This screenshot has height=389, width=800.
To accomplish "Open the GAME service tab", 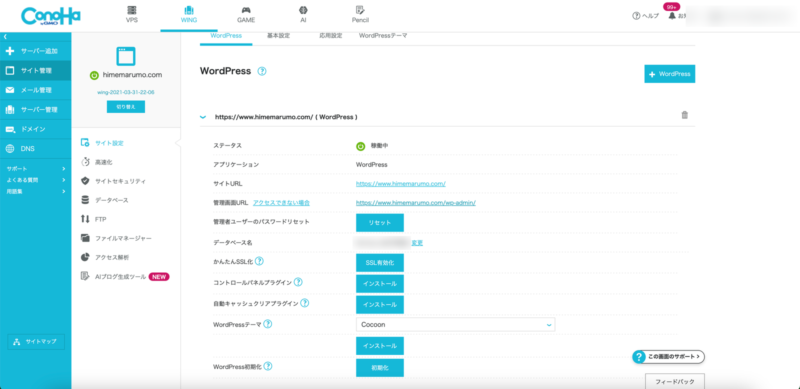I will (246, 14).
